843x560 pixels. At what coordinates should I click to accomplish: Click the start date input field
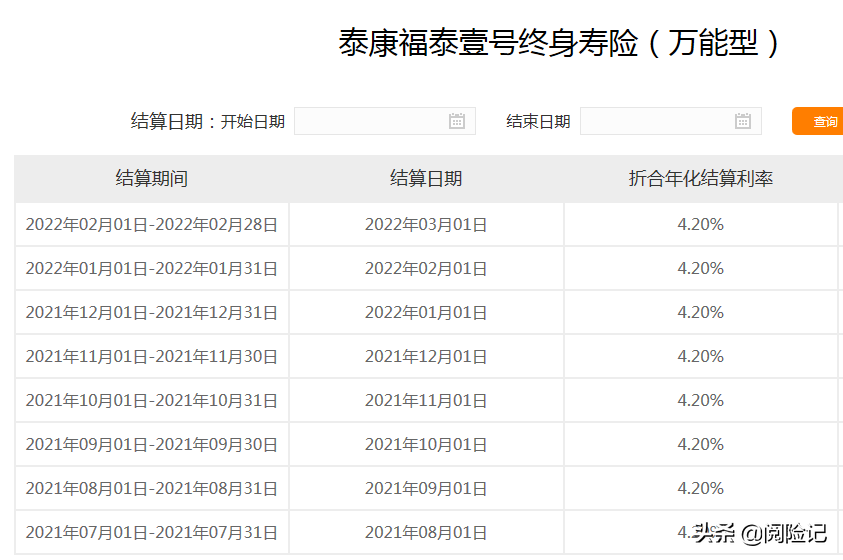click(385, 121)
